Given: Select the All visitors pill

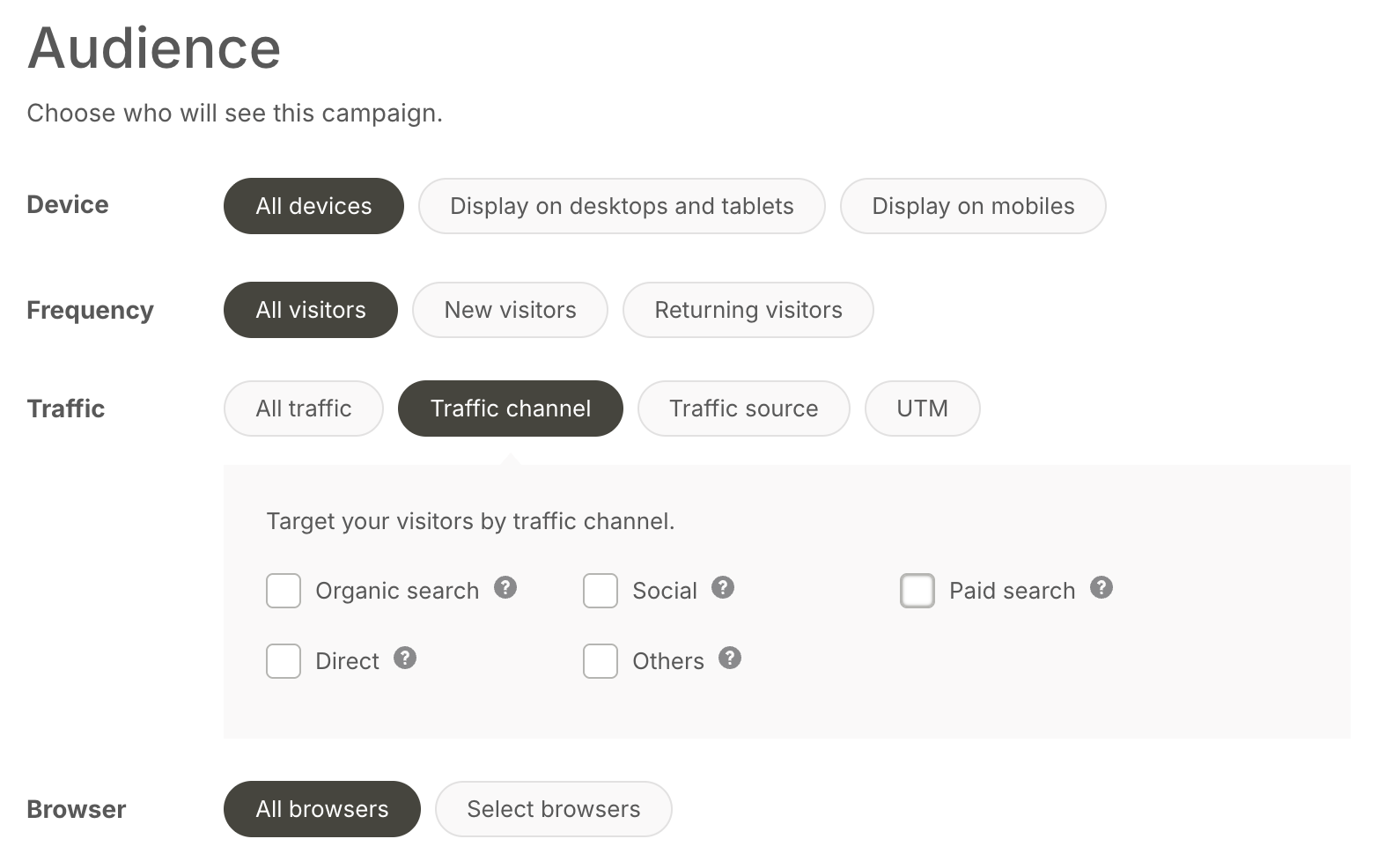Looking at the screenshot, I should click(x=311, y=310).
